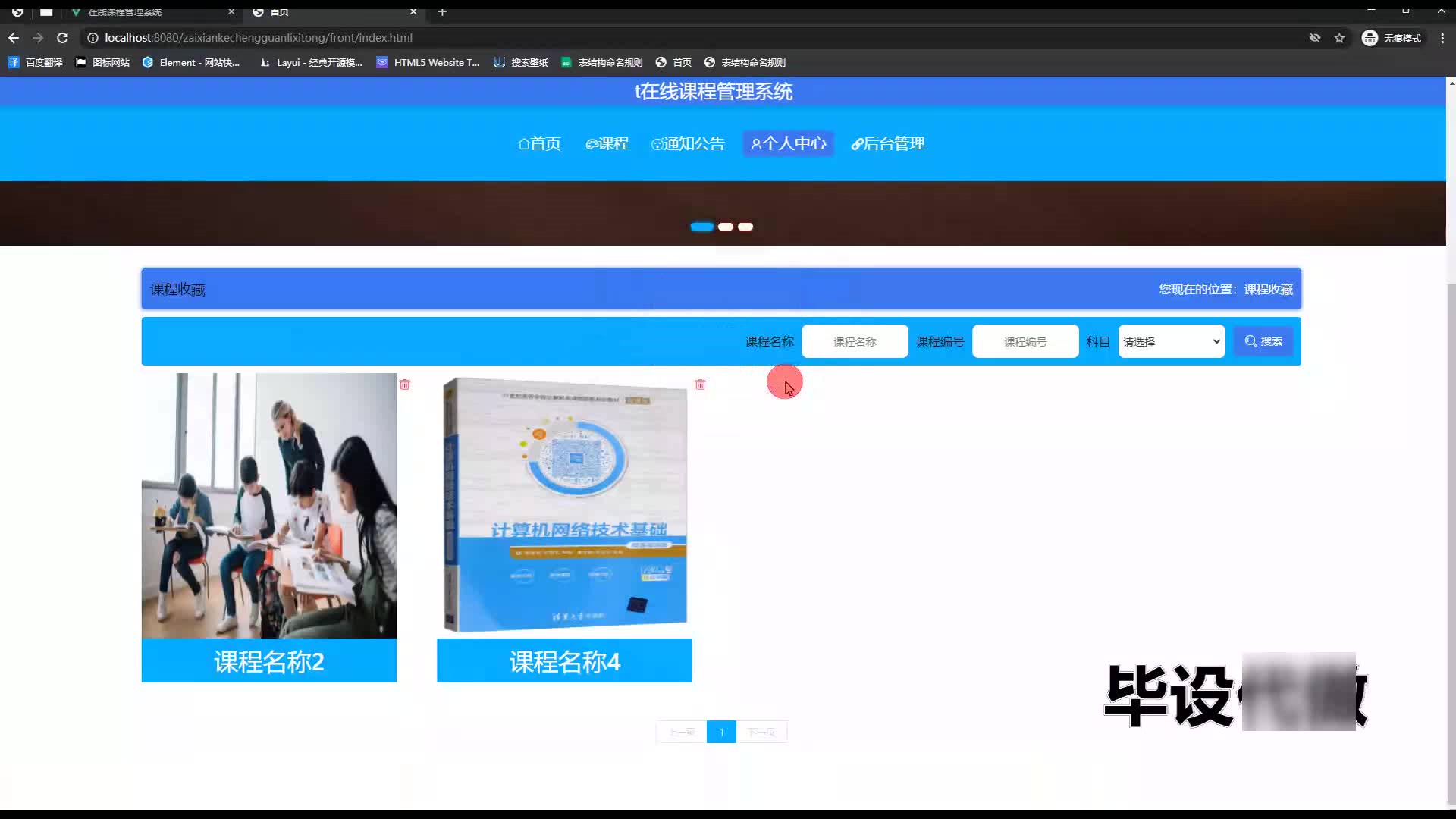The image size is (1456, 819).
Task: Select first carousel indicator dot
Action: 701,227
